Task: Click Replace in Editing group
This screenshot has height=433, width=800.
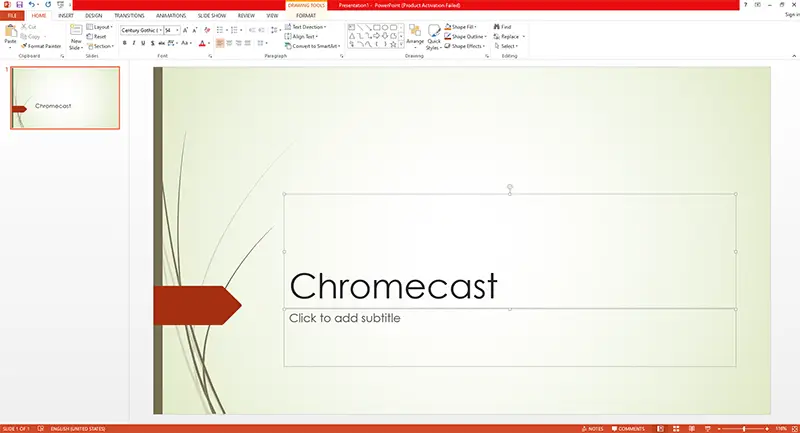Action: pyautogui.click(x=507, y=36)
